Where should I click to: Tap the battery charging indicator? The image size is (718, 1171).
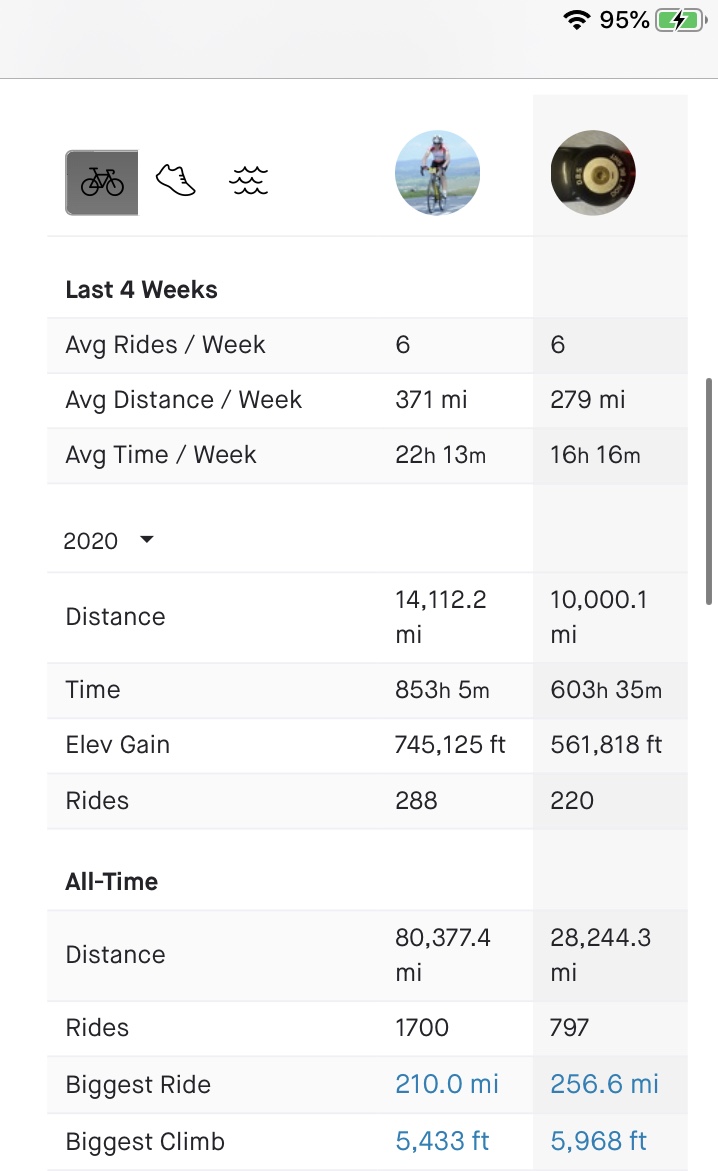point(678,20)
